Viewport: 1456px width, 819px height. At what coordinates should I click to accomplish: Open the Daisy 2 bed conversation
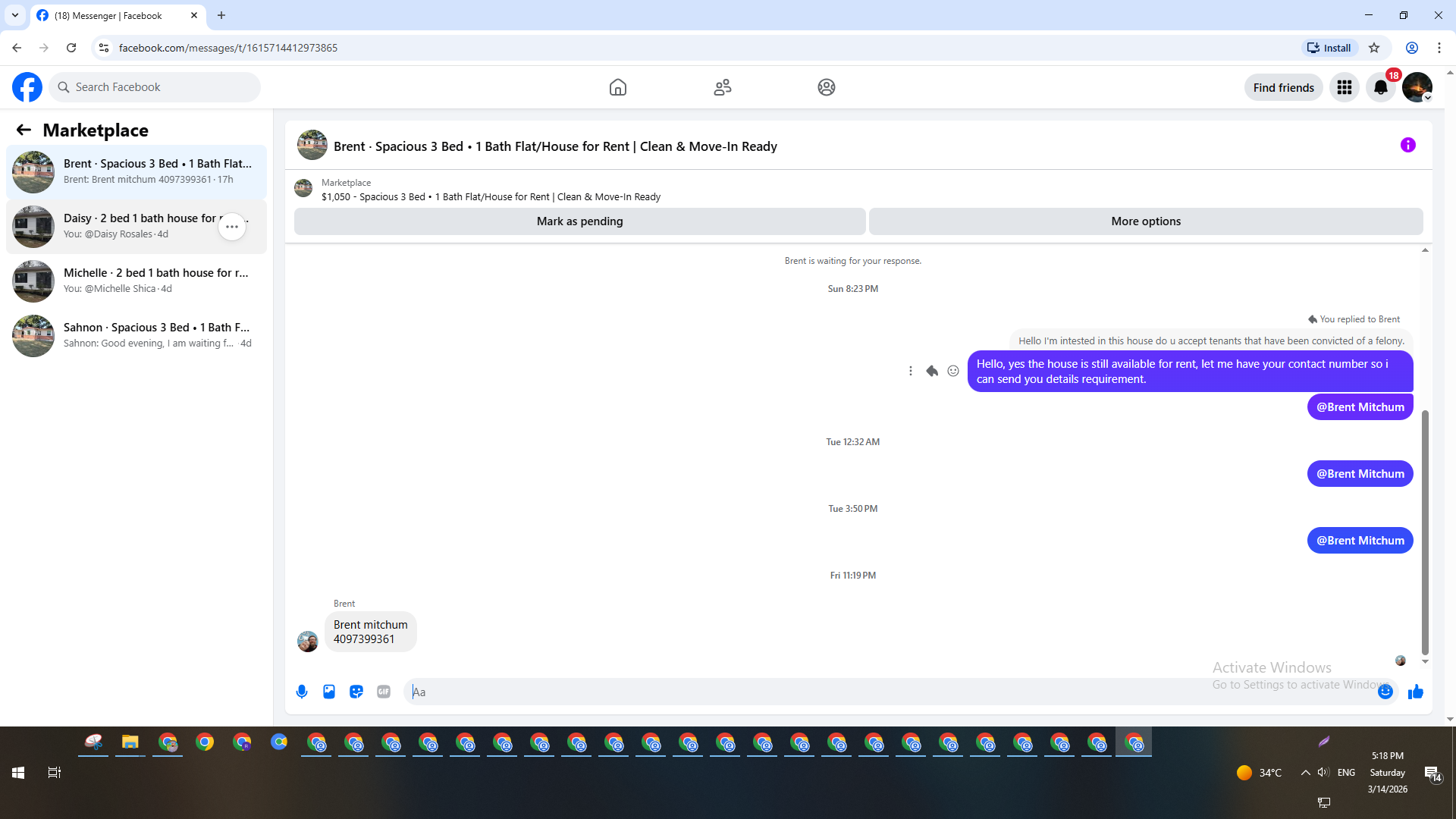tap(136, 227)
